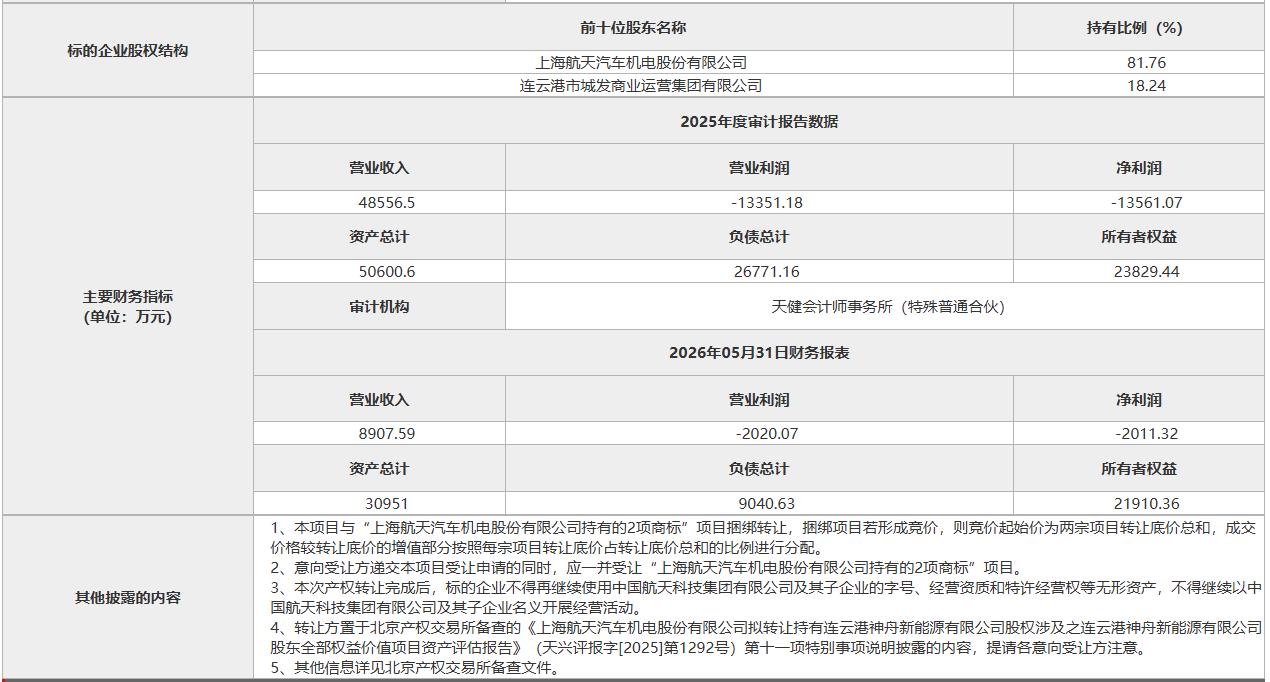Select operating profit value -13351.18

pos(767,202)
